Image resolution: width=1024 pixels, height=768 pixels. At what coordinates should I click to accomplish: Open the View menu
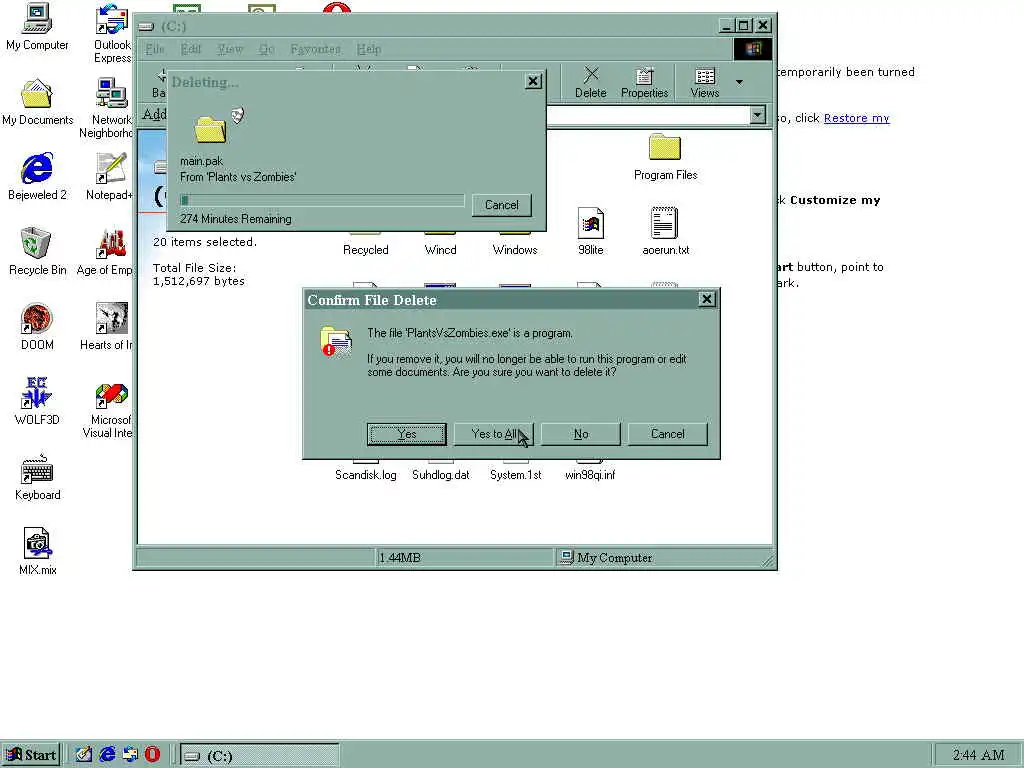click(230, 49)
